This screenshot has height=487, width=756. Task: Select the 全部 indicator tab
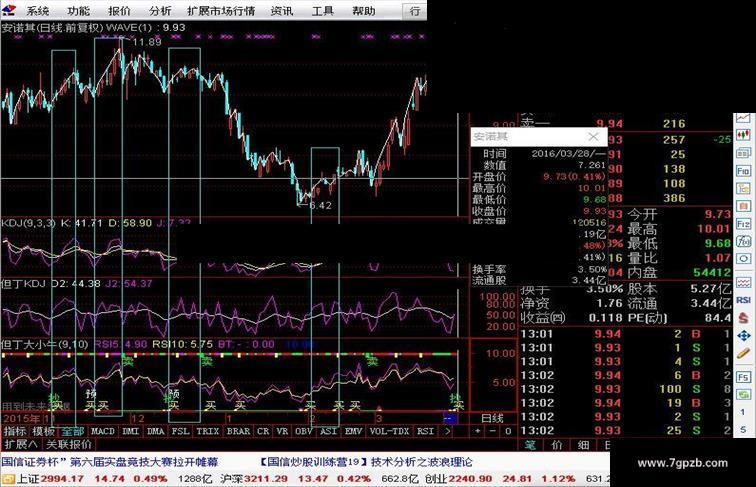73,431
